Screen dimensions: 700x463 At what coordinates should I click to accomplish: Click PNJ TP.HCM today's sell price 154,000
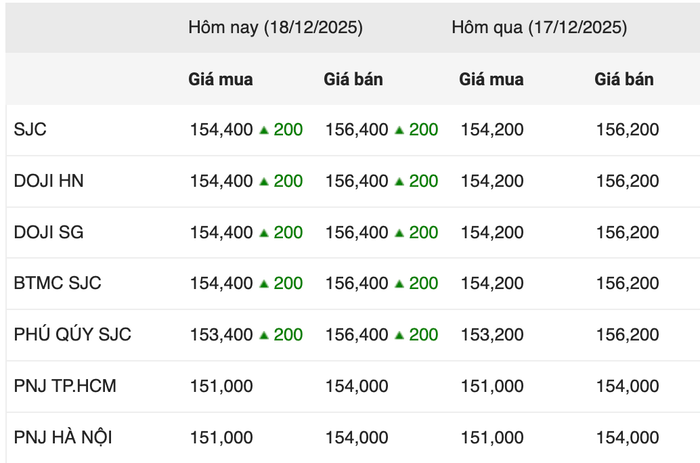(x=357, y=386)
